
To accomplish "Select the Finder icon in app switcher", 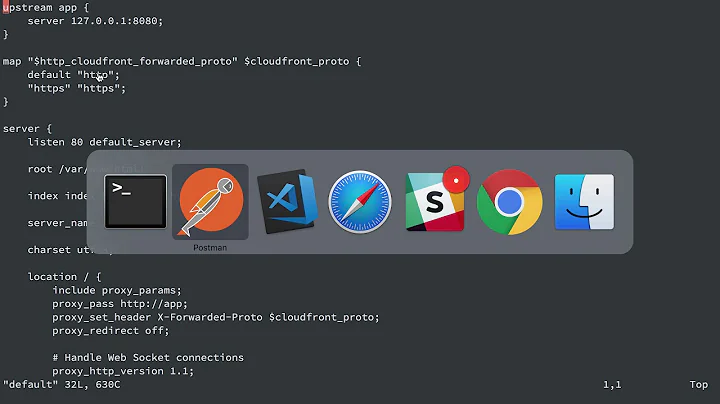I will pyautogui.click(x=584, y=202).
